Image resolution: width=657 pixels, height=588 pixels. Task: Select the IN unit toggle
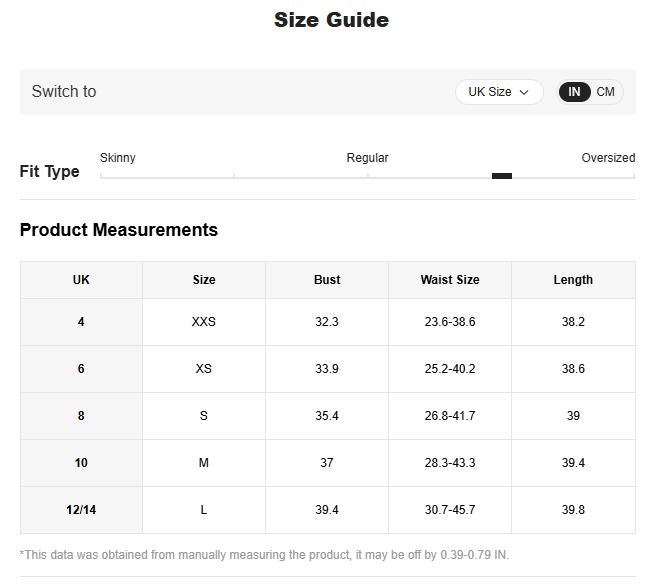574,92
